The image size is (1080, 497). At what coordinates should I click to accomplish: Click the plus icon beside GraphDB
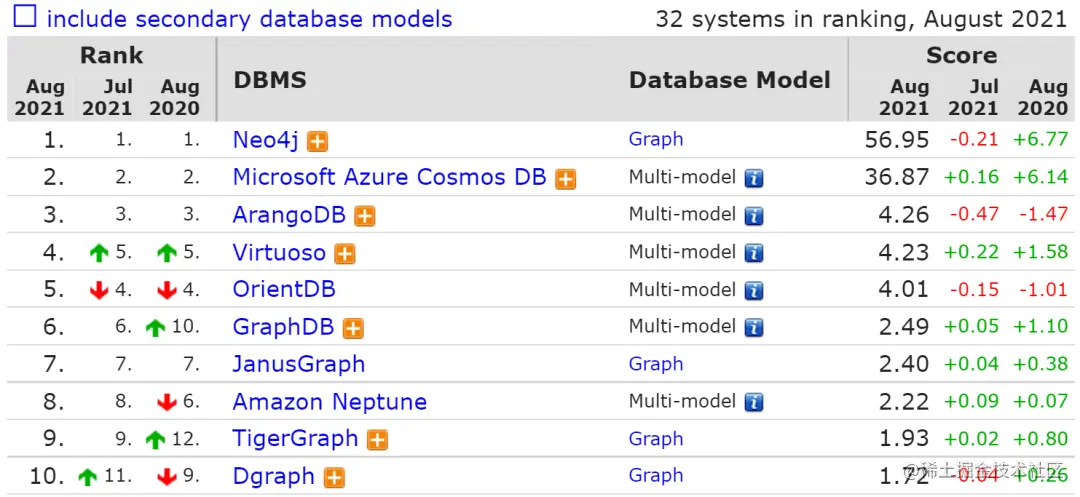tap(353, 328)
